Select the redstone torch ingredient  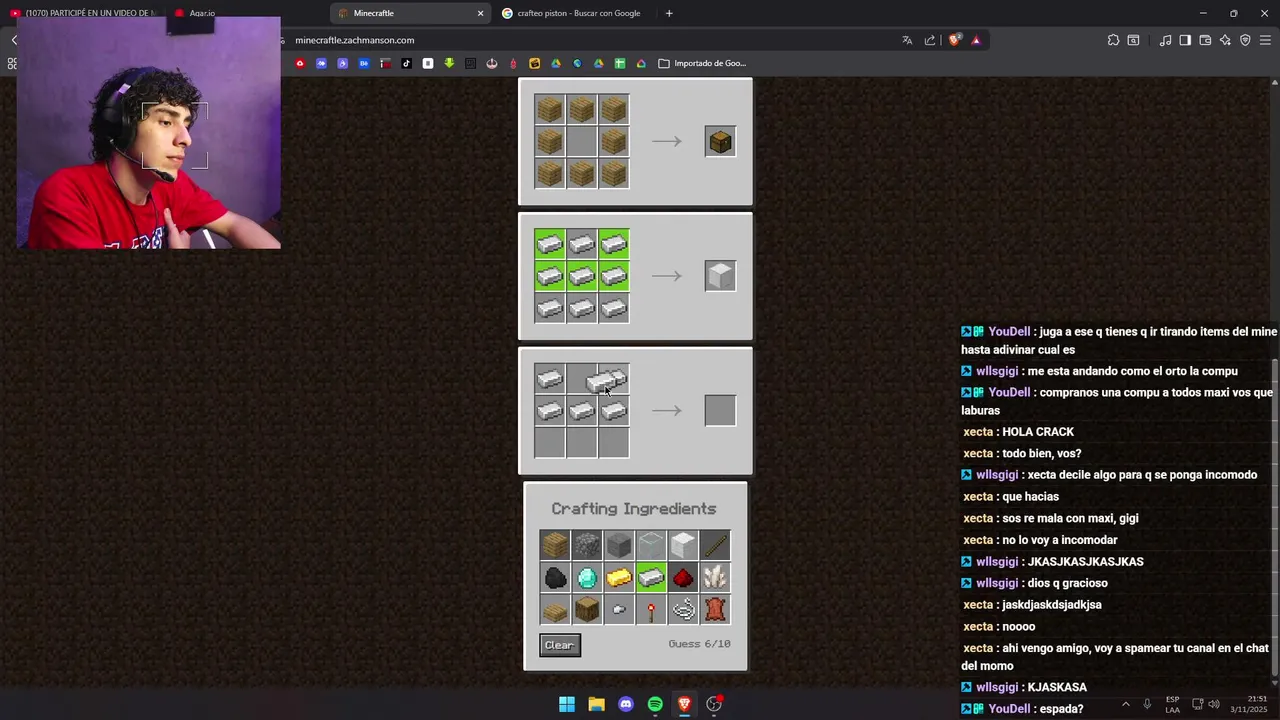[651, 609]
